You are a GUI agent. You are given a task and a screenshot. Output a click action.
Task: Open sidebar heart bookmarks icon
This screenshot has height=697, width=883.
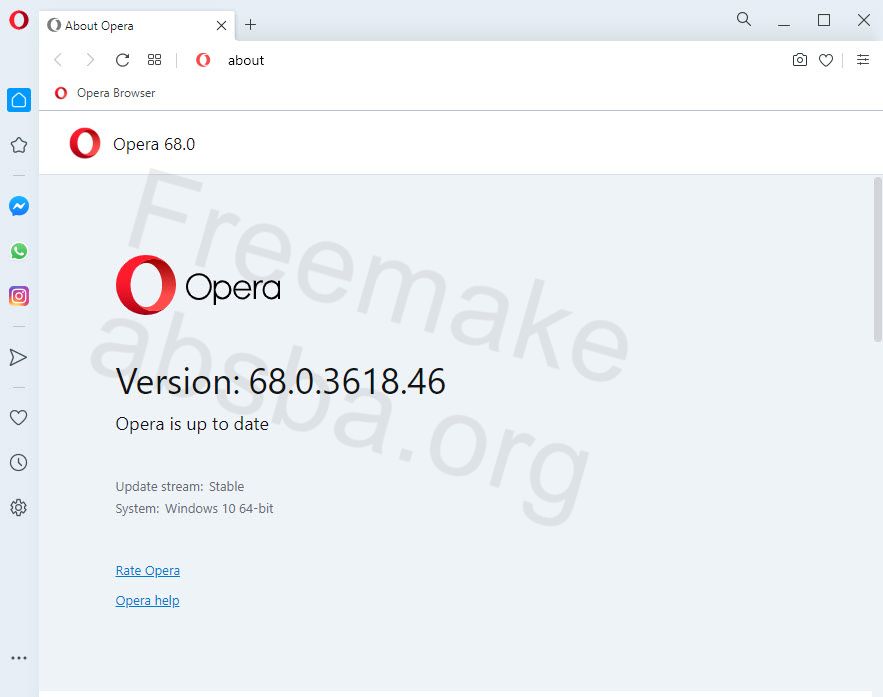19,418
